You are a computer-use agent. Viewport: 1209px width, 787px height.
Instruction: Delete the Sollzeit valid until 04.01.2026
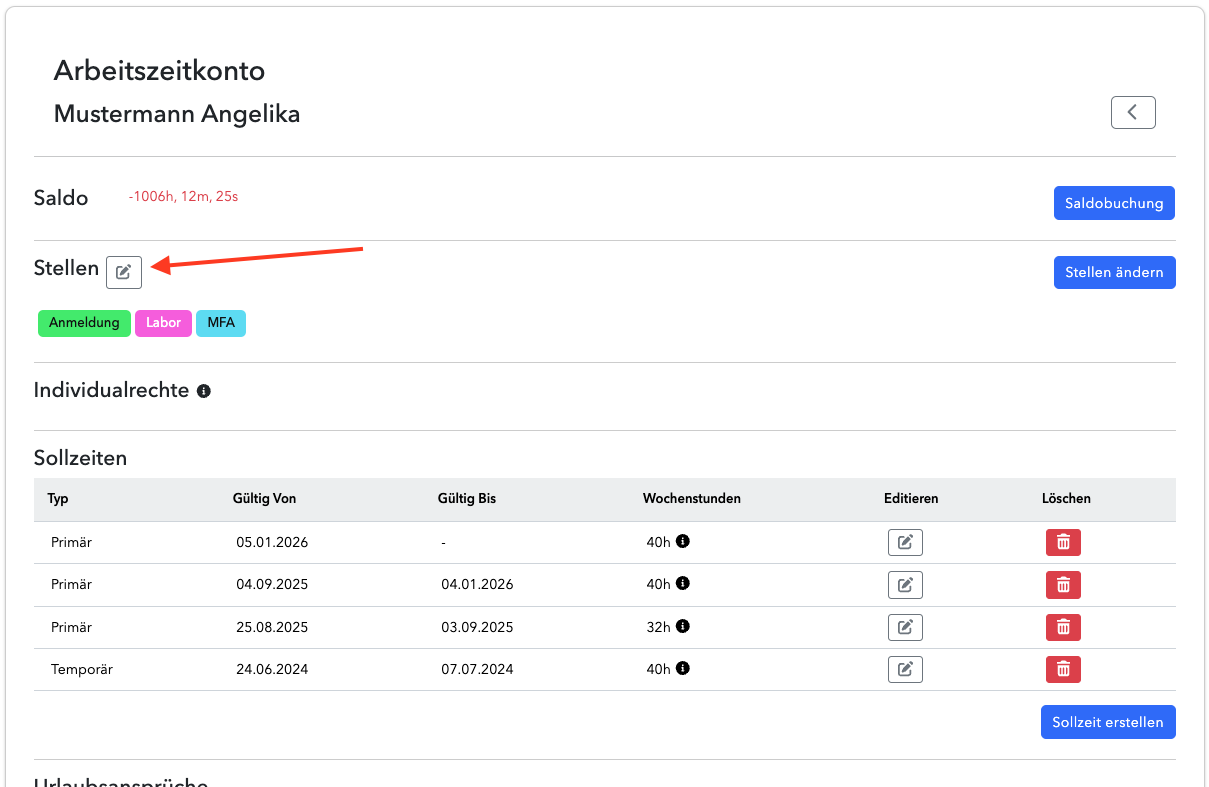1063,585
